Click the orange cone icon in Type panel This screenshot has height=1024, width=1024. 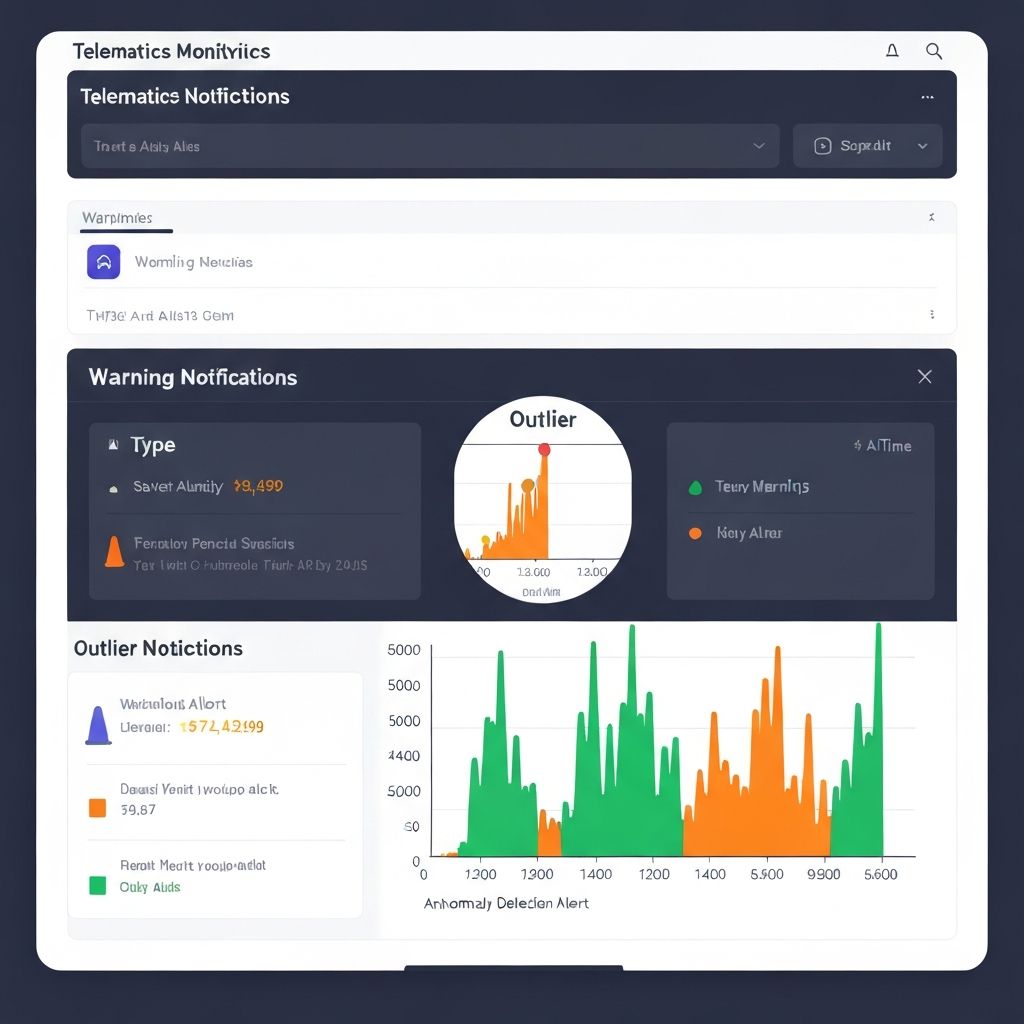114,551
